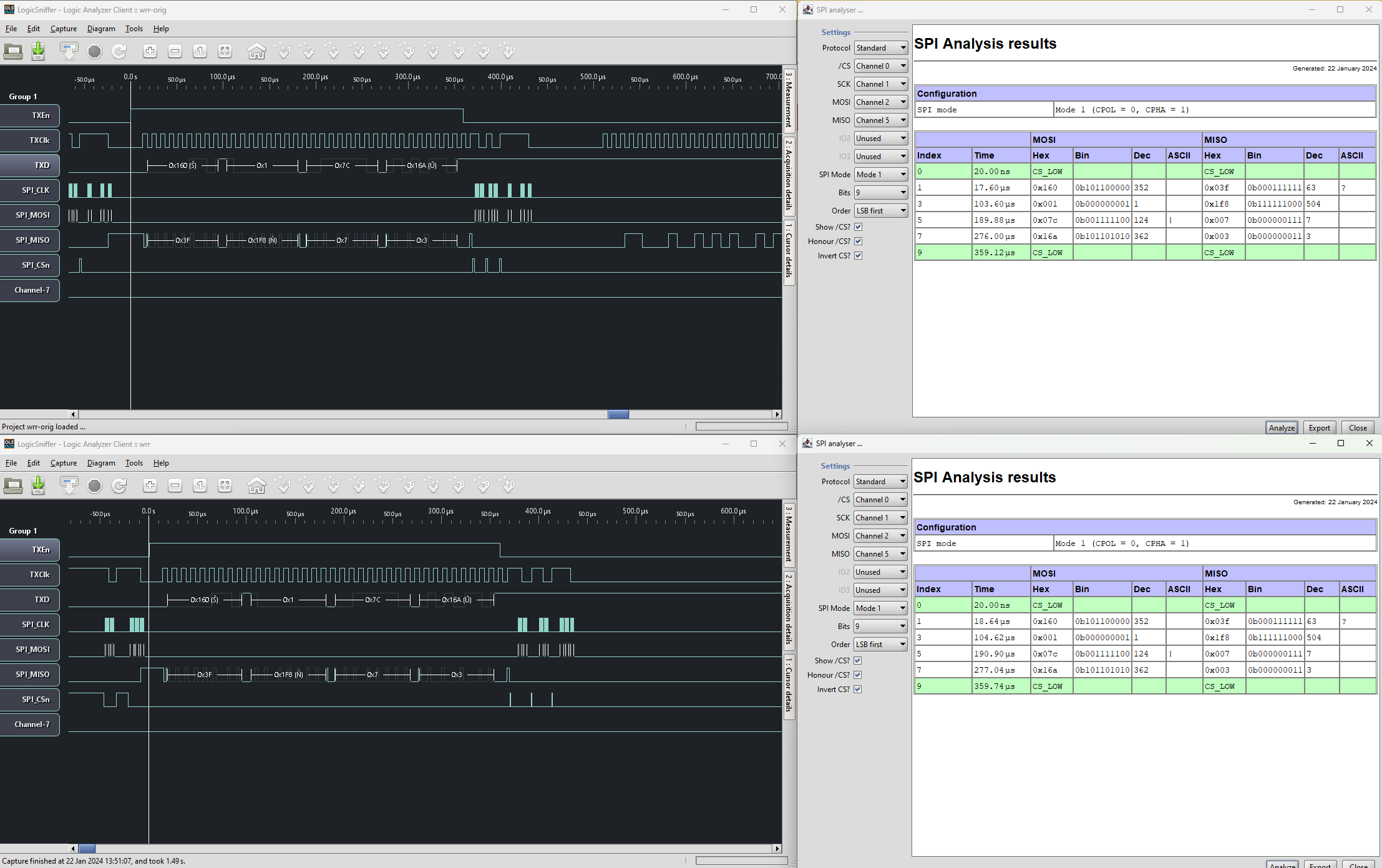The height and width of the screenshot is (868, 1382).
Task: Zoom out icon in bottom wrr toolbar
Action: (x=175, y=485)
